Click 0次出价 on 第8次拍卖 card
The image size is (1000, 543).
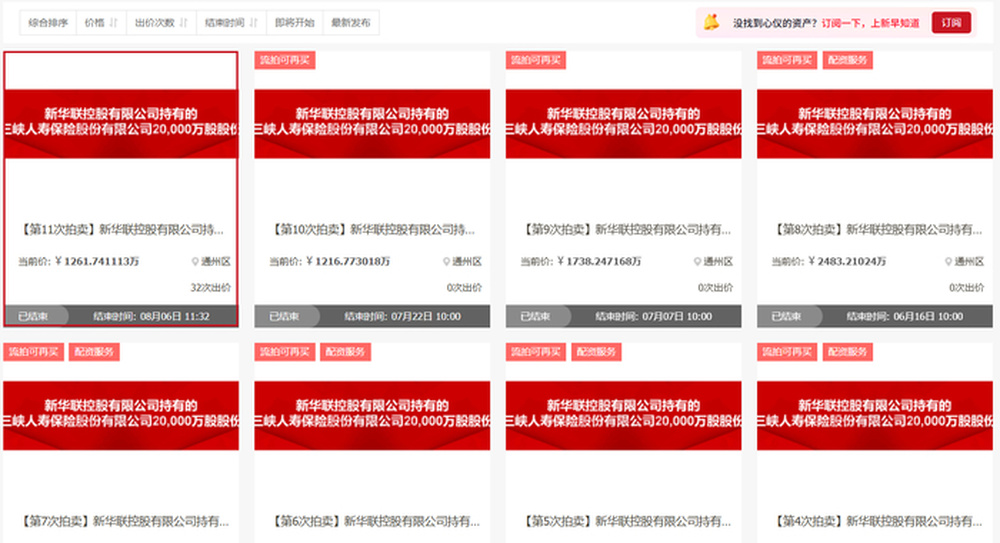click(967, 288)
